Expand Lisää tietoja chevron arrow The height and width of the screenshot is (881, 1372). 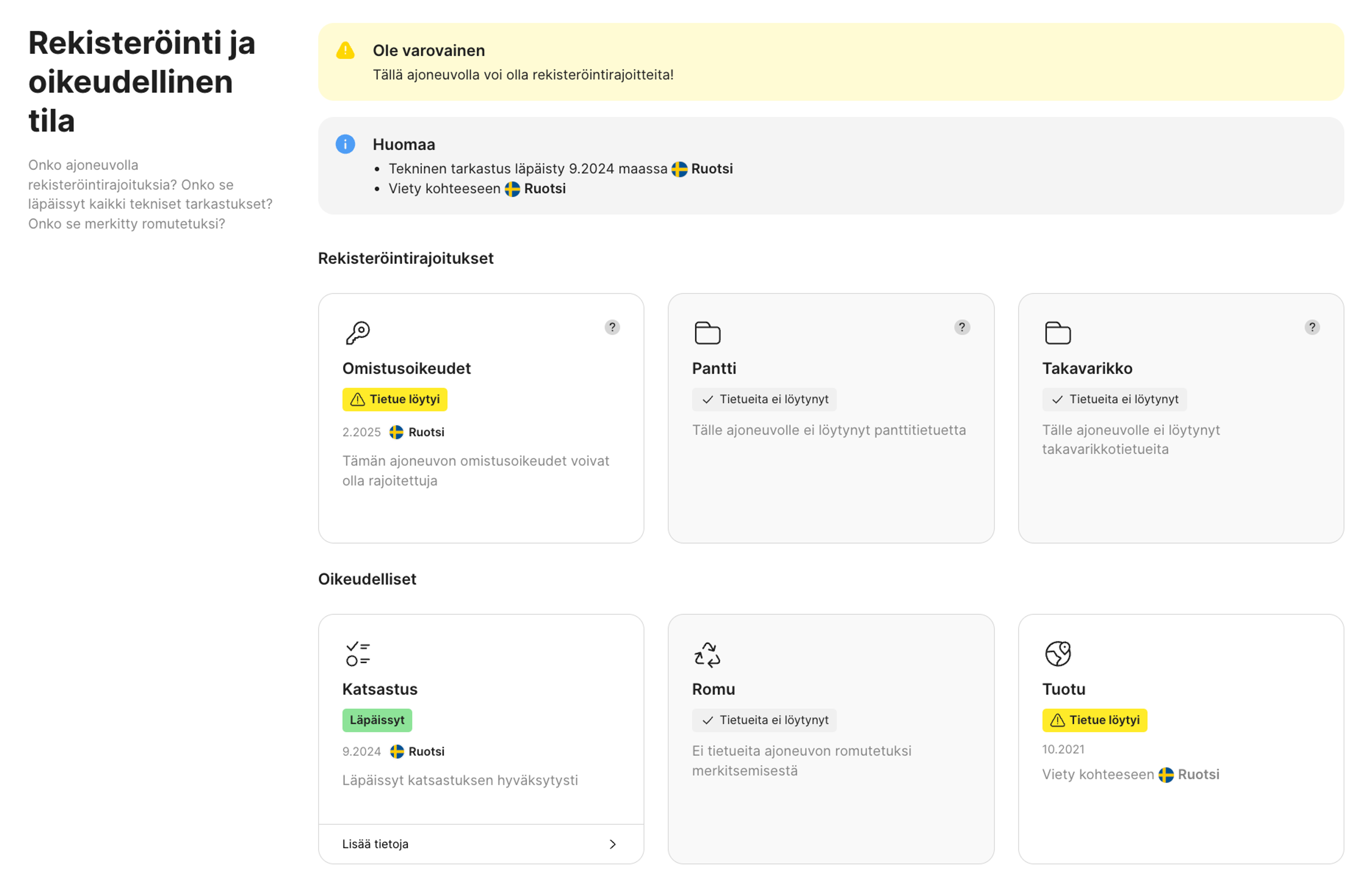(x=612, y=844)
